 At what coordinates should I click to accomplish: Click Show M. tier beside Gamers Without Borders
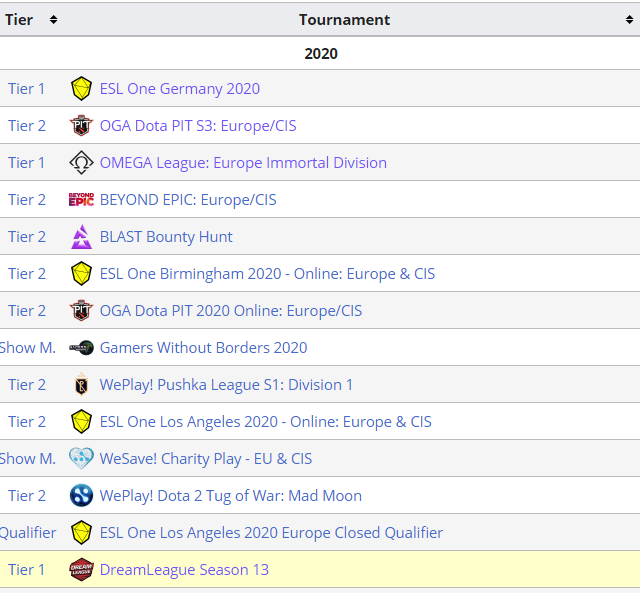pos(28,348)
